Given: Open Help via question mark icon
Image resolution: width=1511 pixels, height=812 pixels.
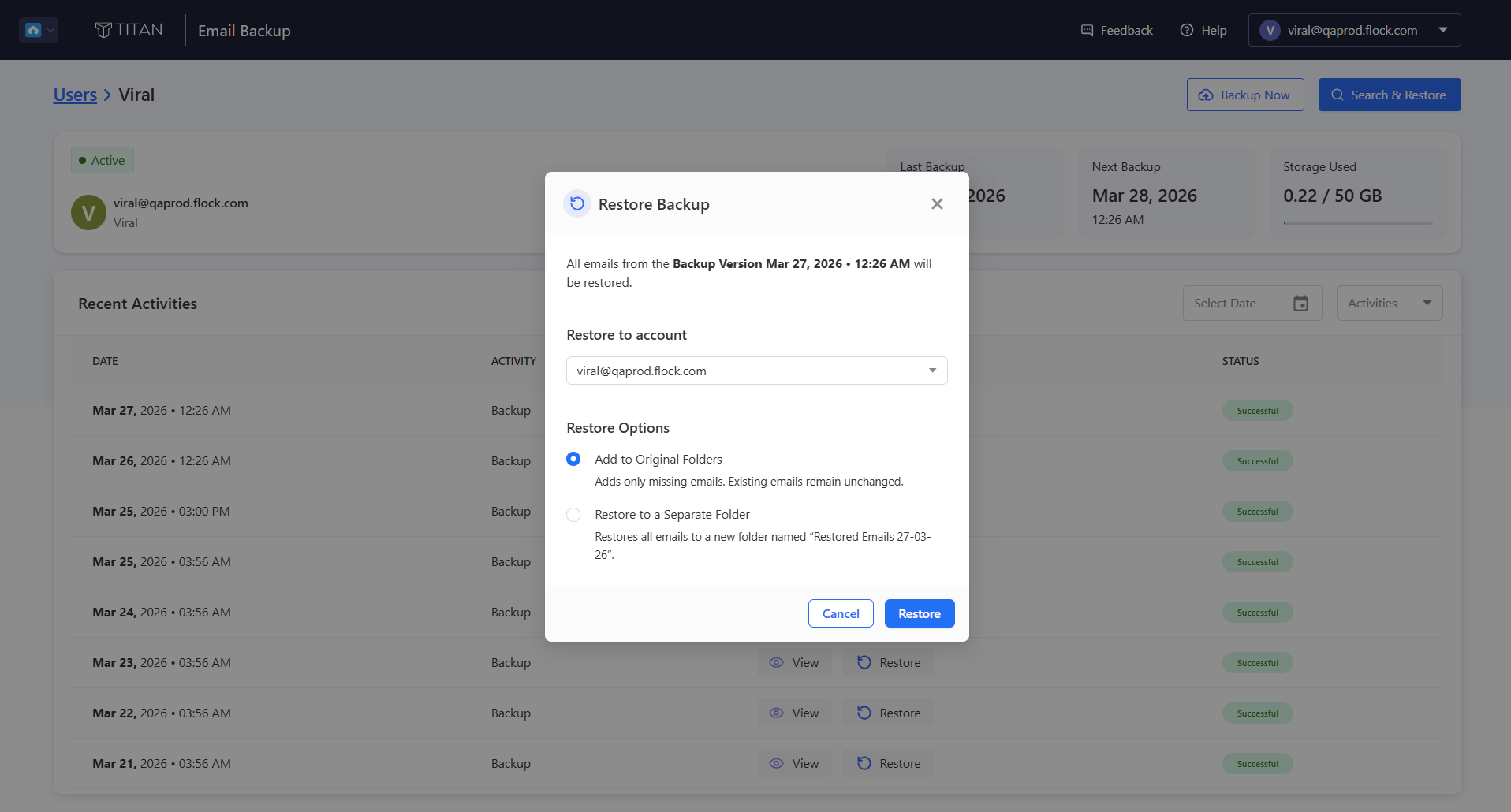Looking at the screenshot, I should (x=1187, y=31).
